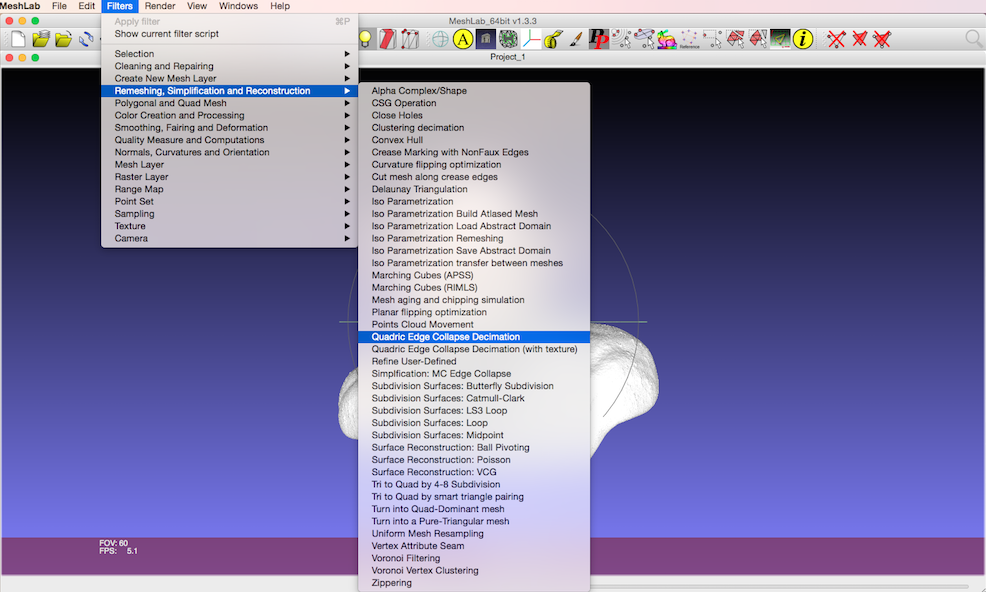
Task: Choose Uniform Mesh Resampling
Action: [x=474, y=533]
